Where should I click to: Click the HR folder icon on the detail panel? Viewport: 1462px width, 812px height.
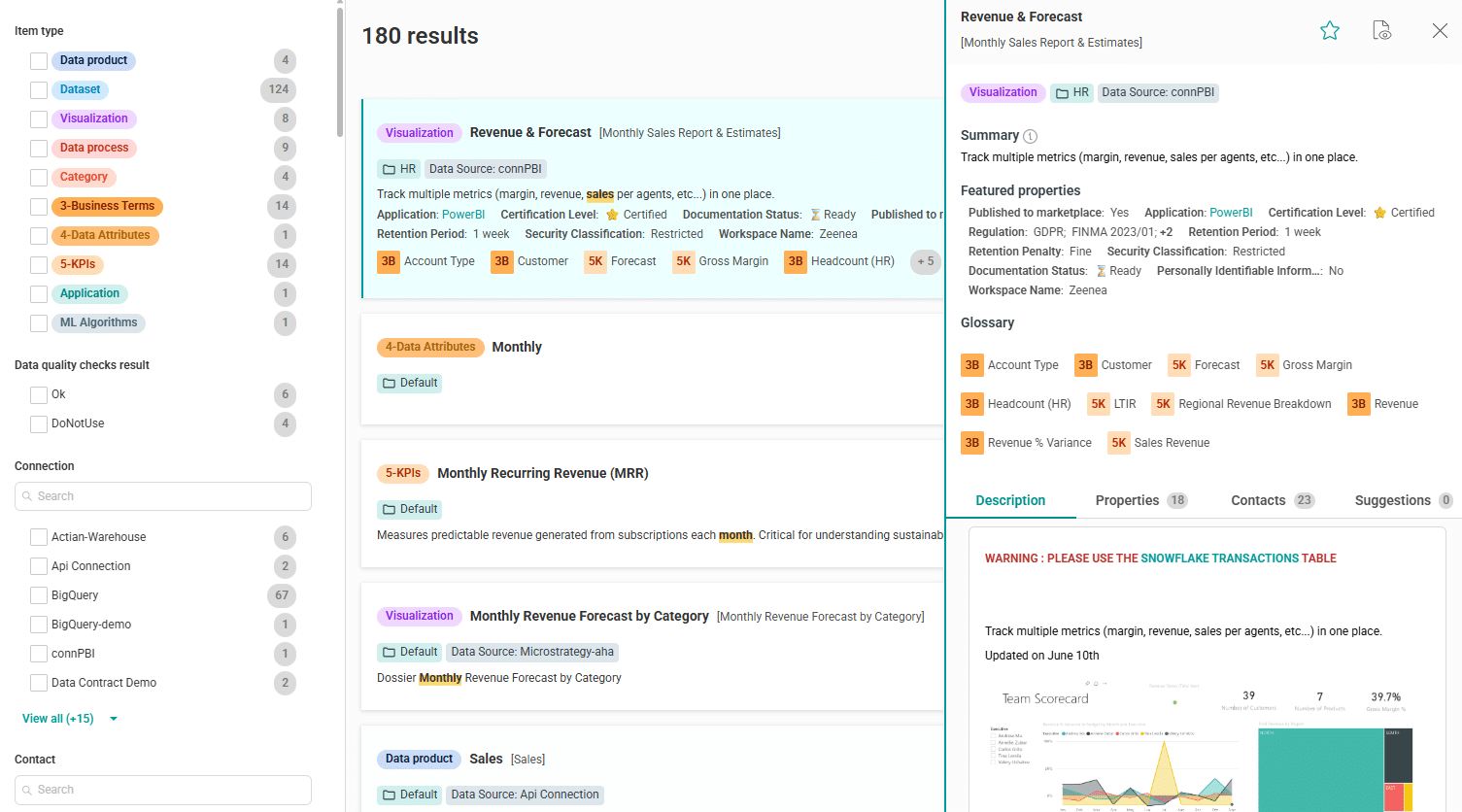pos(1062,92)
